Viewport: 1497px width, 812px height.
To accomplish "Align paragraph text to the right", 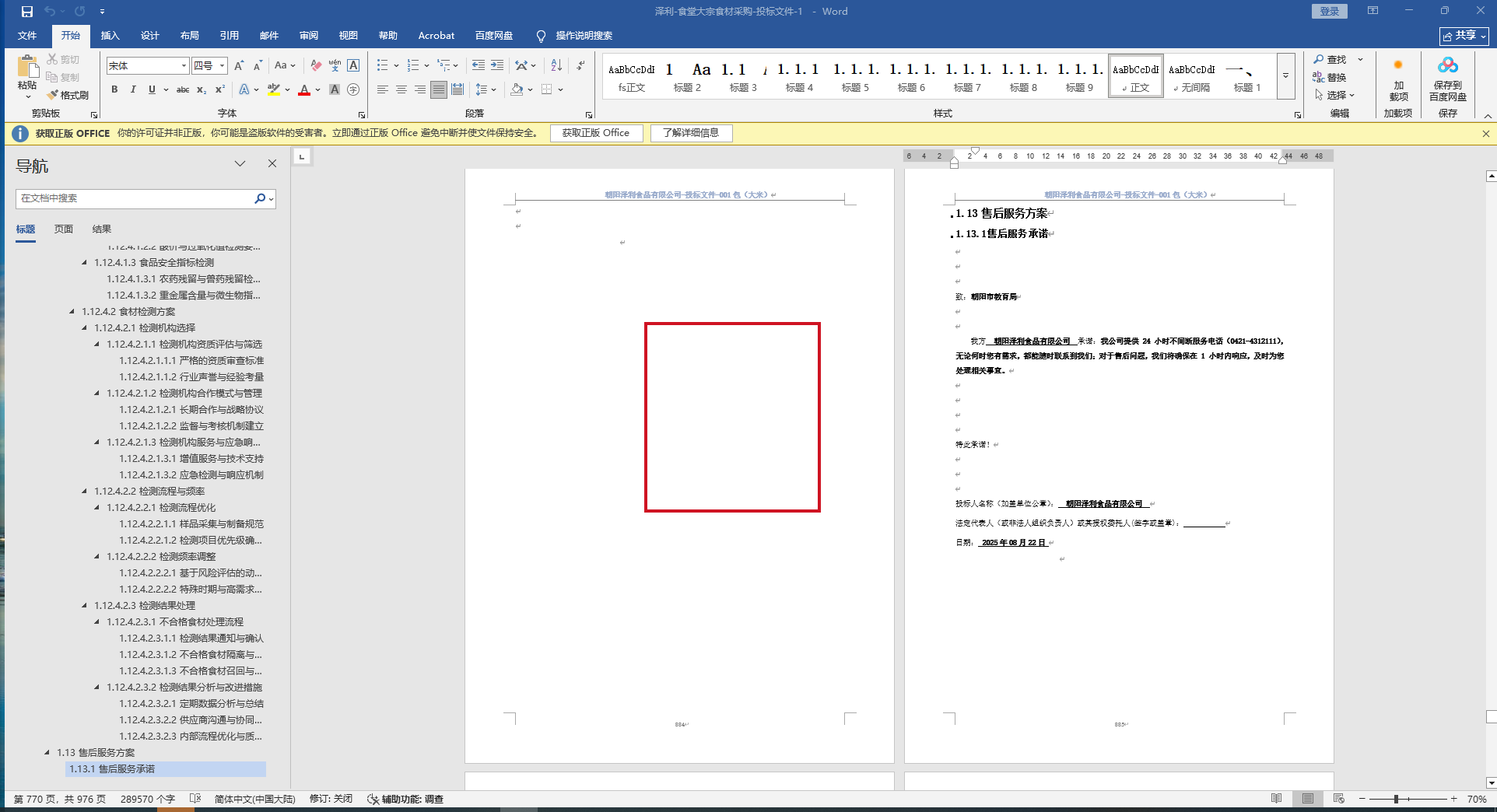I will point(420,89).
